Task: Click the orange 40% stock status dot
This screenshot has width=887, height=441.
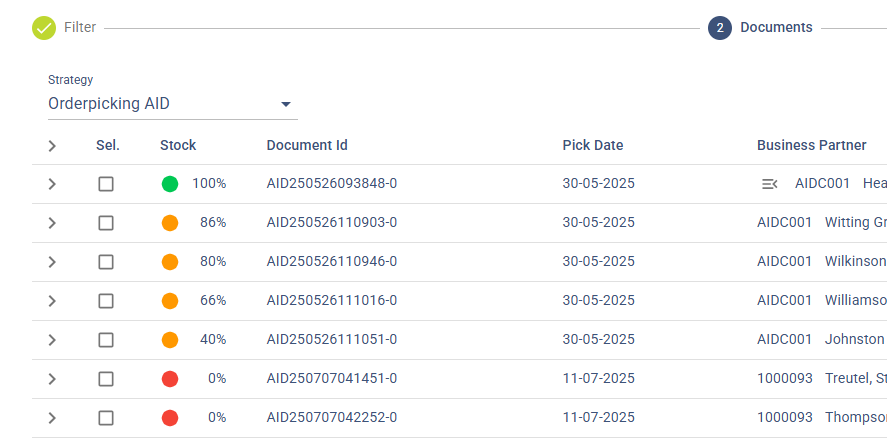Action: (x=170, y=340)
